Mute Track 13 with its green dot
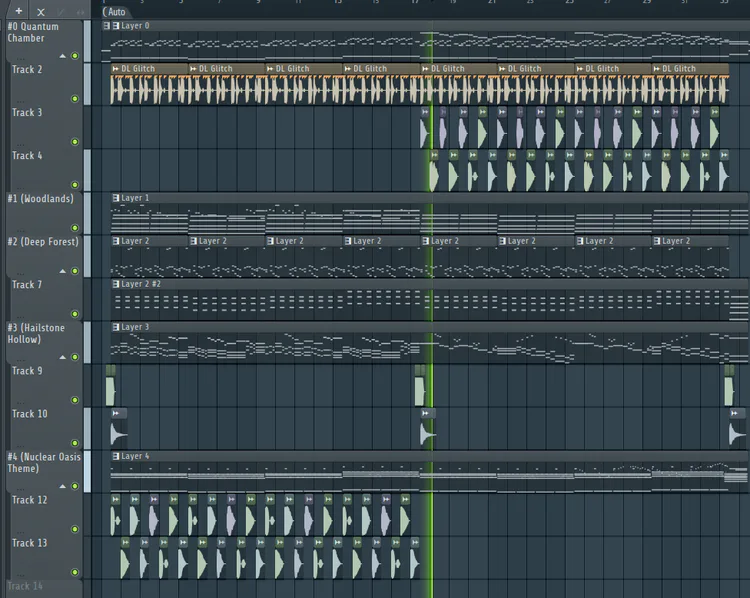The image size is (750, 598). coord(75,572)
